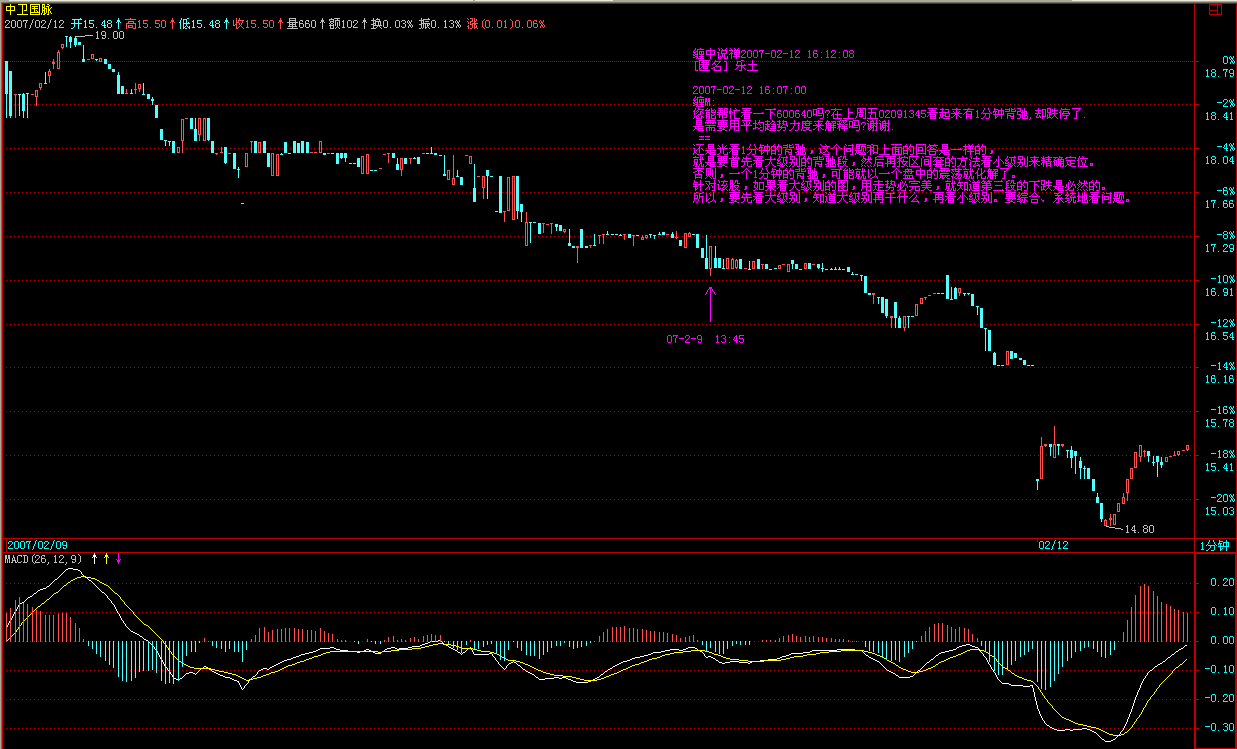Screen dimensions: 1237x749
Task: Click the 19.00 high price label
Action: pyautogui.click(x=109, y=35)
